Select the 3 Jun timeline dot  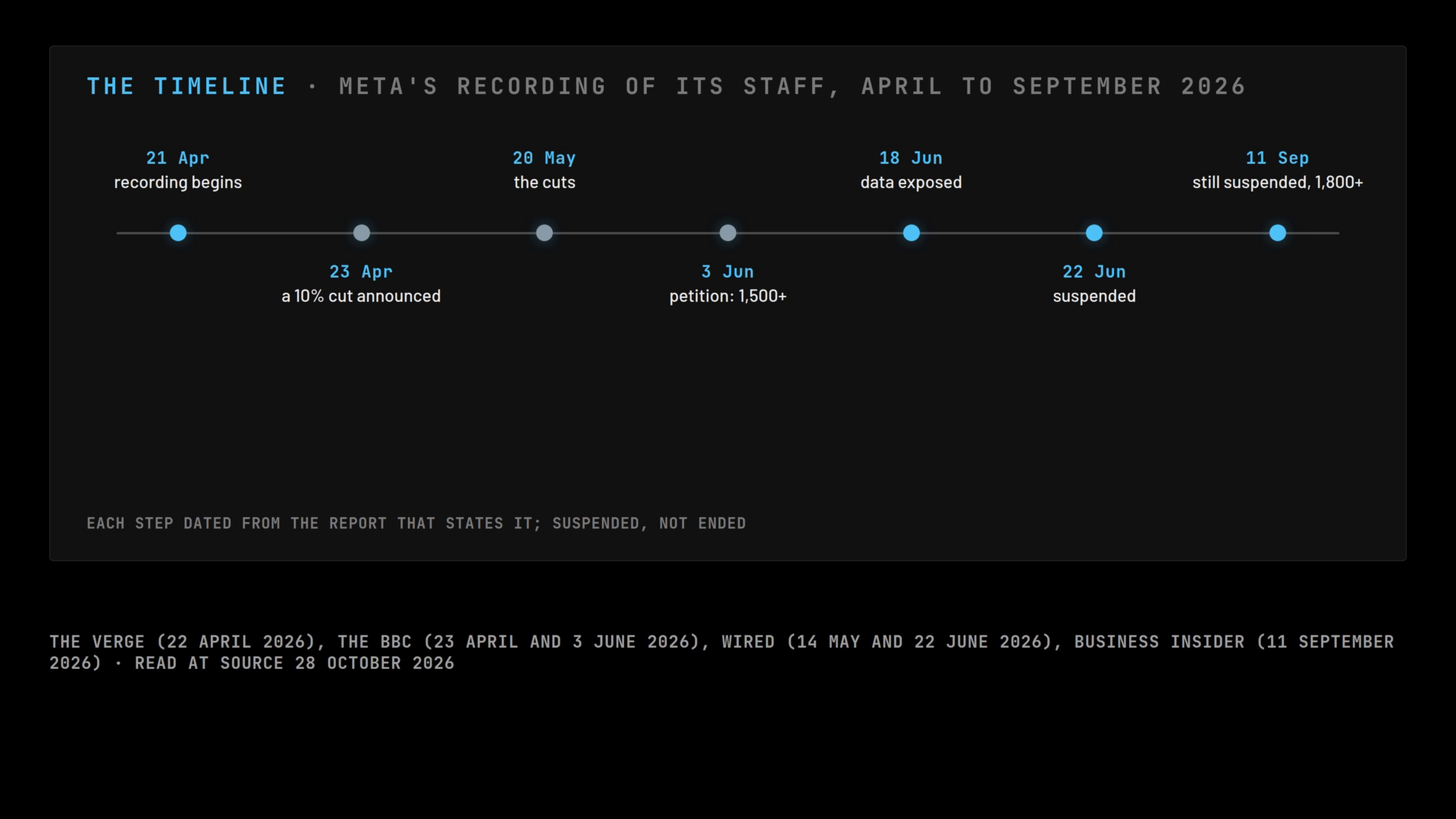click(728, 233)
